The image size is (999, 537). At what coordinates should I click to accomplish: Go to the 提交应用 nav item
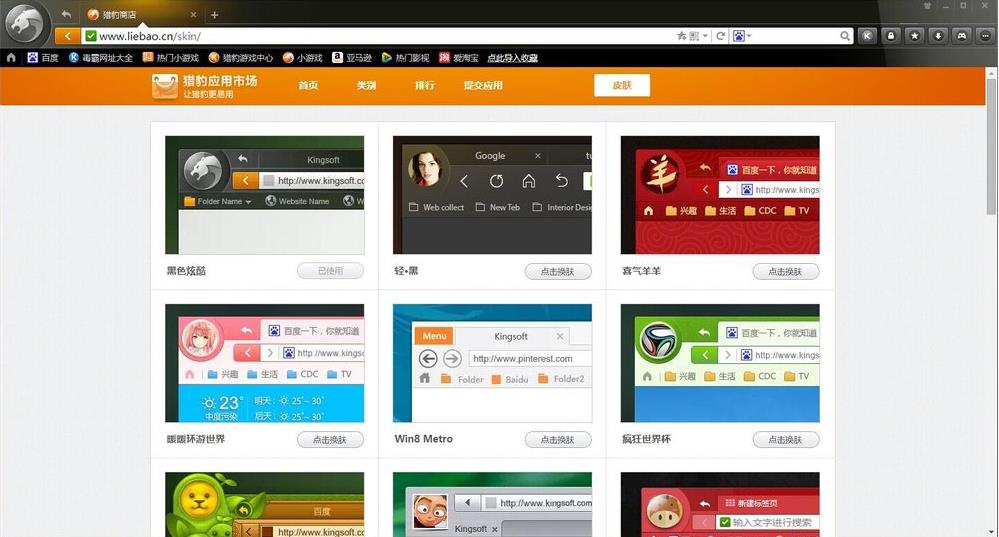coord(483,85)
